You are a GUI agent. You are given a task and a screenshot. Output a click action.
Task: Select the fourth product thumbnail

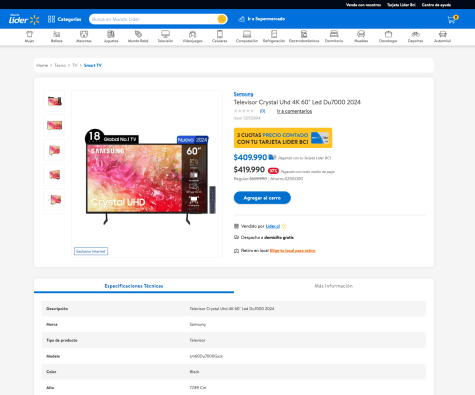[54, 175]
